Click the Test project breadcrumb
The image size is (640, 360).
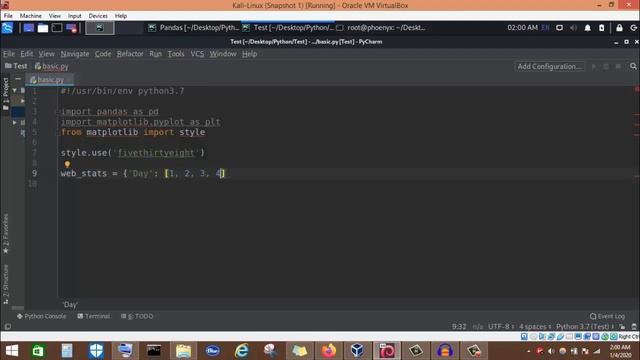coord(16,66)
